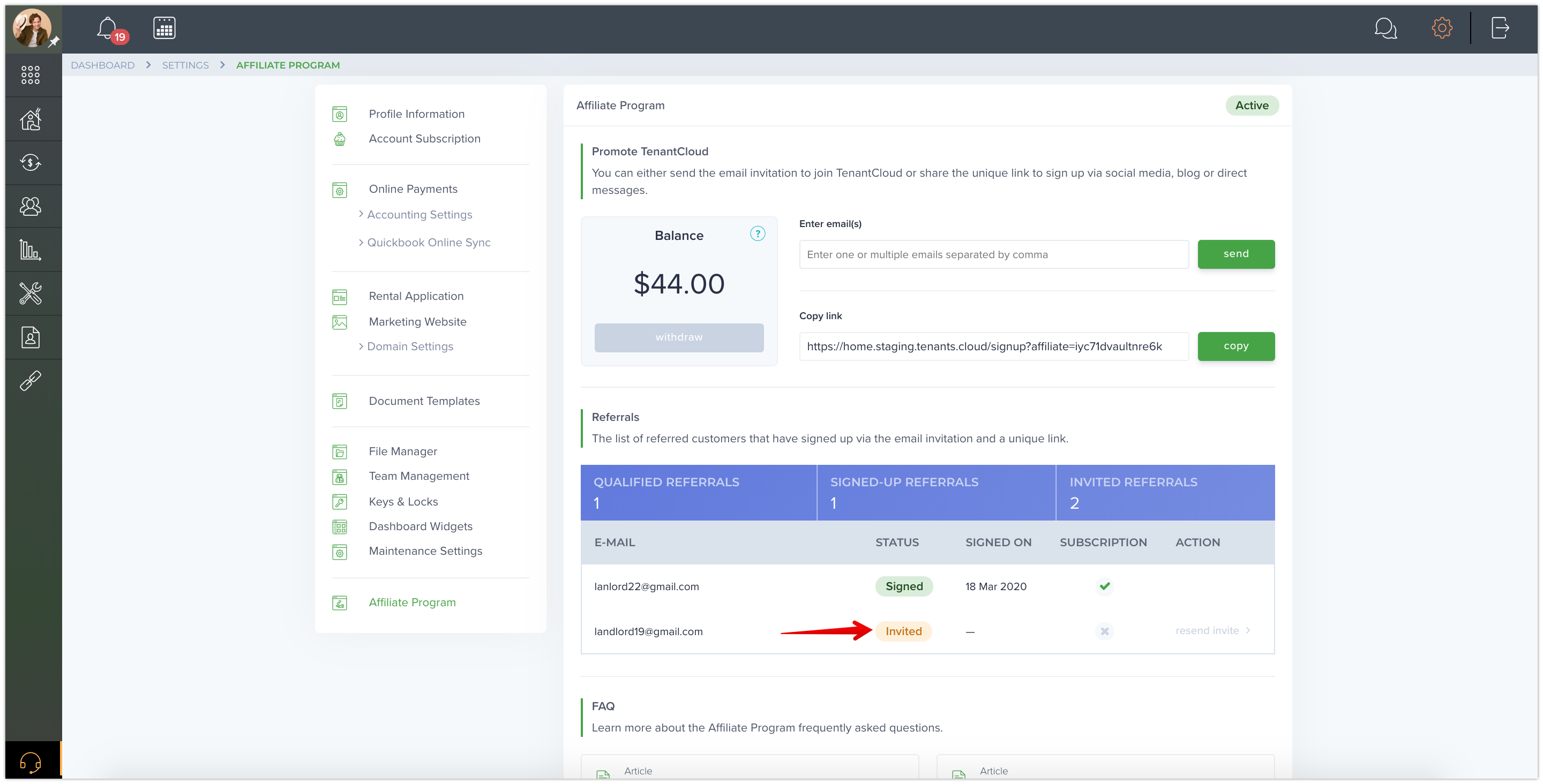Screen dimensions: 1543x784
Task: Click the INVITED REFERRALS tile
Action: [x=1165, y=492]
